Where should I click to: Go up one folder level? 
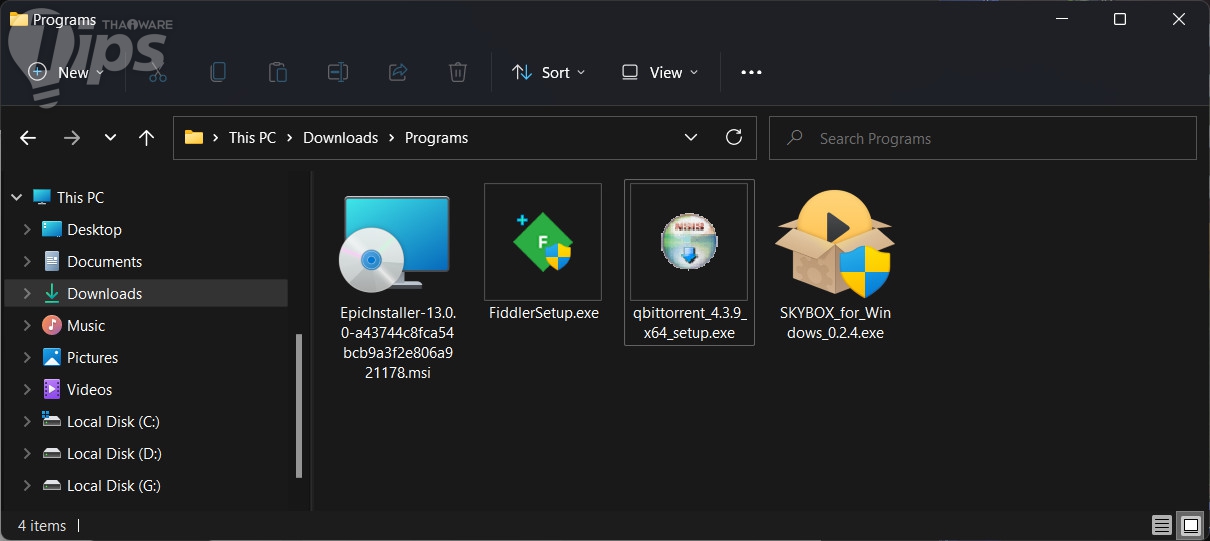[147, 138]
